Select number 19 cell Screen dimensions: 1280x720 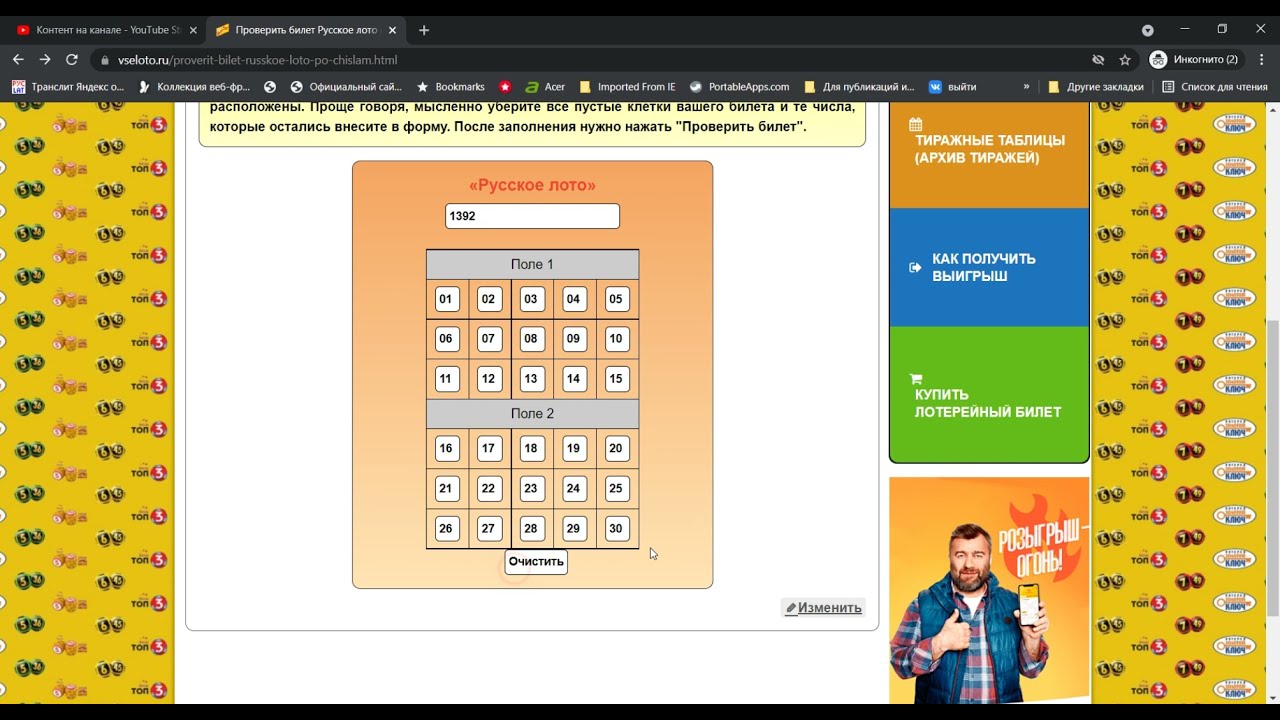tap(573, 449)
